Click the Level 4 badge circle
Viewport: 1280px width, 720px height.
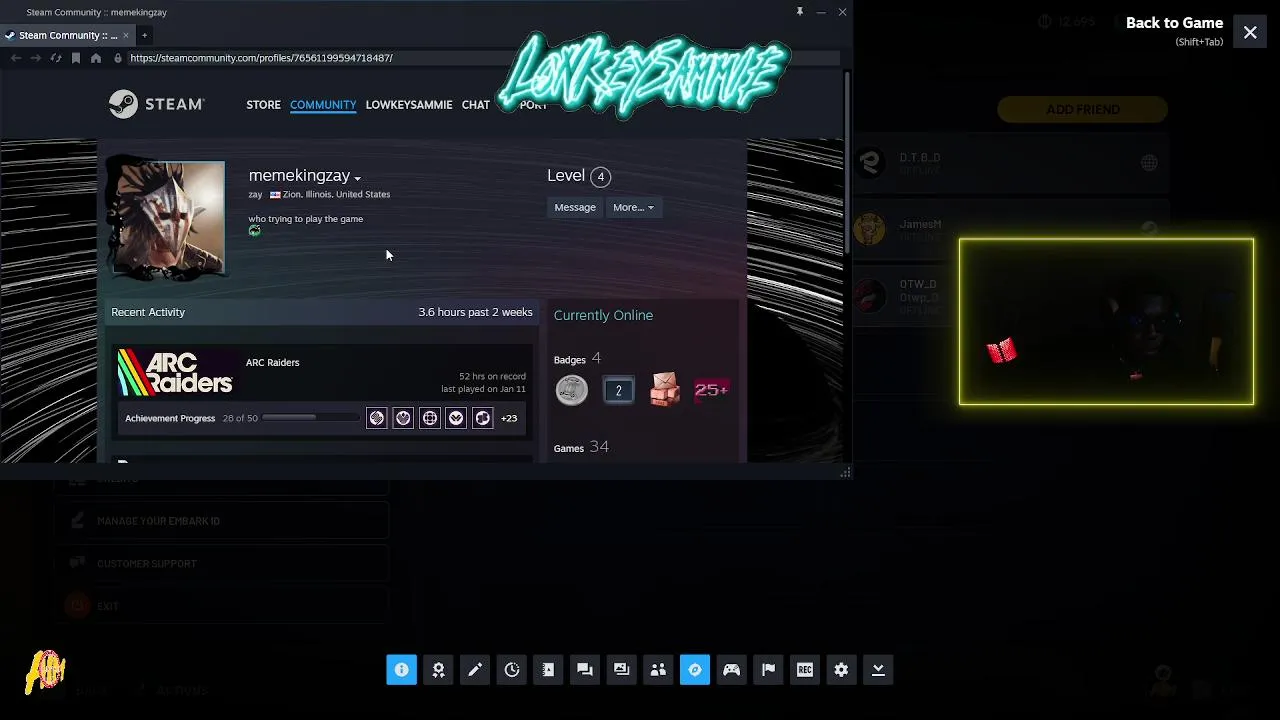click(x=600, y=177)
